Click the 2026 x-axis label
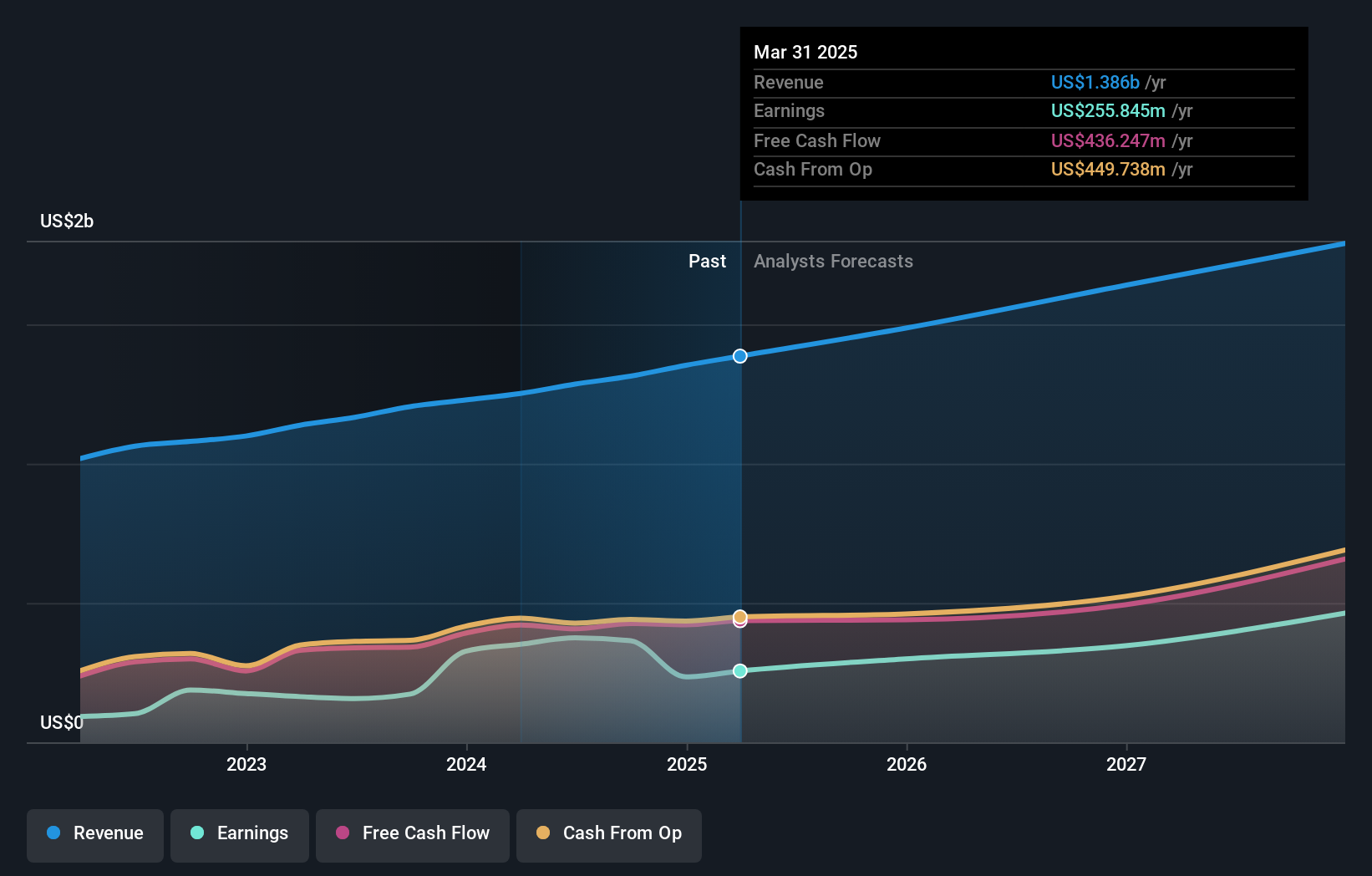The height and width of the screenshot is (876, 1372). click(907, 764)
